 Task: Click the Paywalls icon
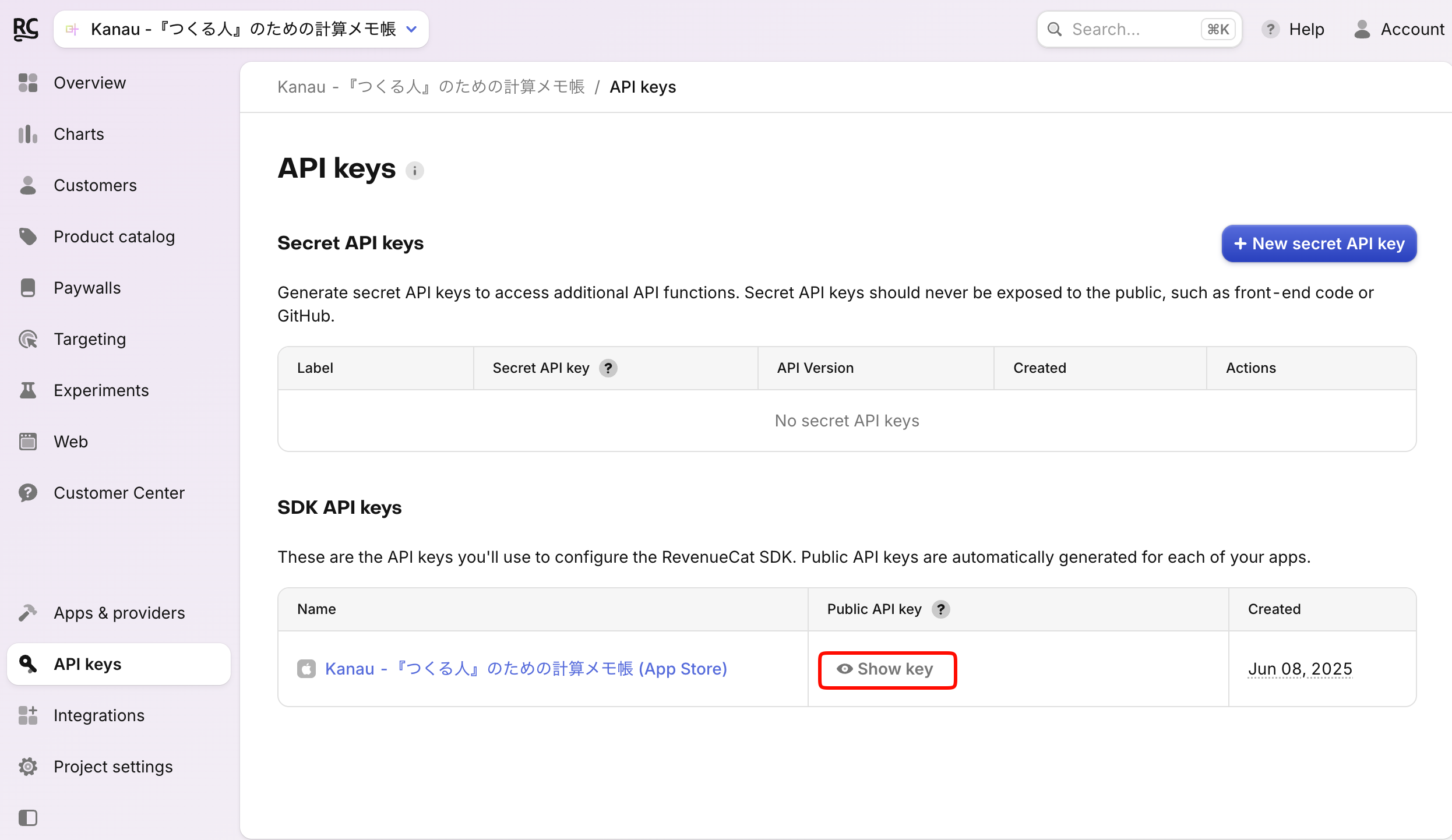click(28, 288)
